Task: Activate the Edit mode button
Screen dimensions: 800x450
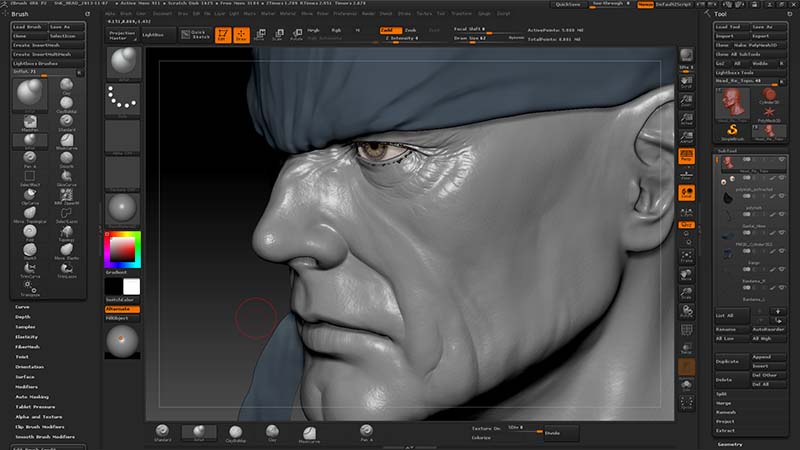Action: (222, 34)
